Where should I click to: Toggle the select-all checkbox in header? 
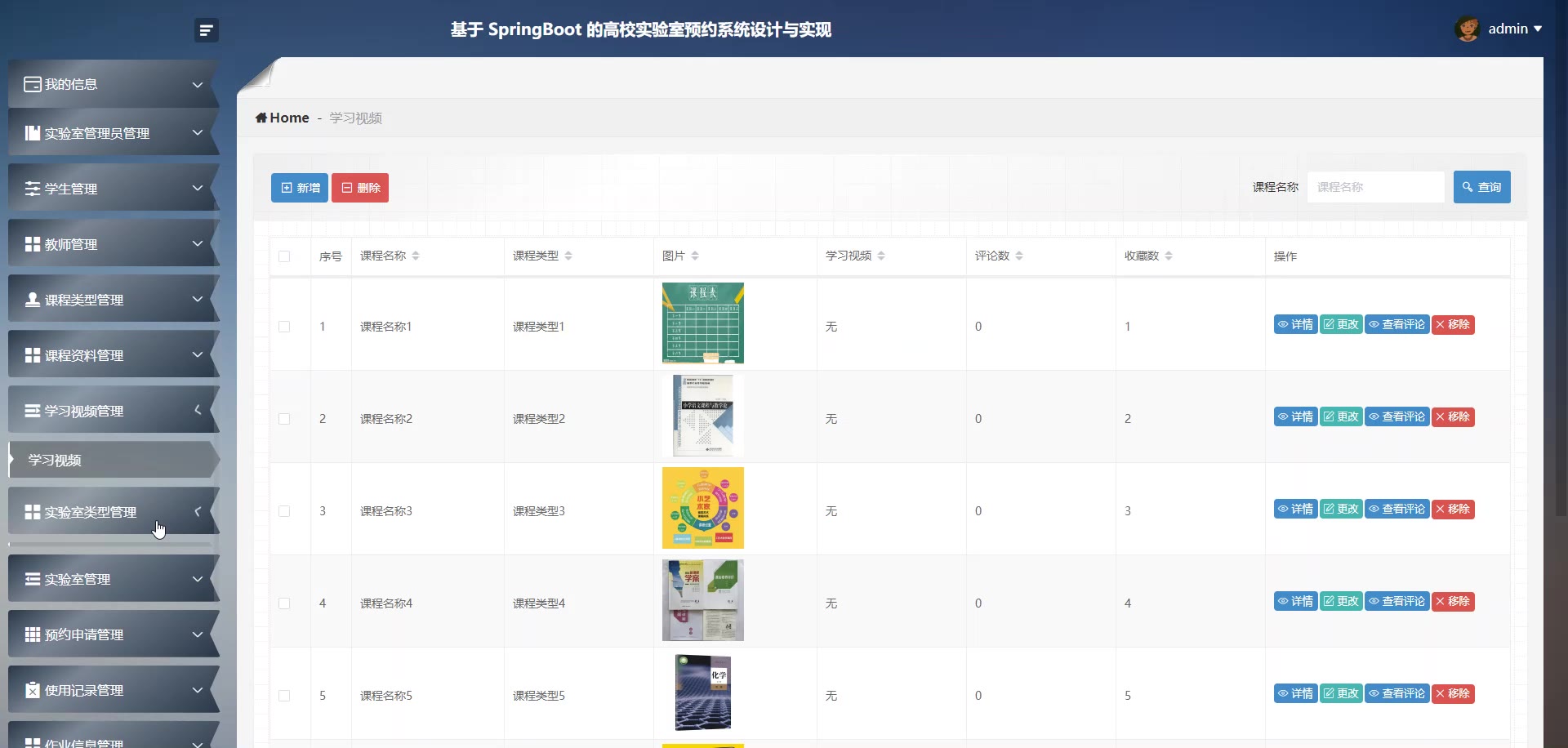(284, 256)
